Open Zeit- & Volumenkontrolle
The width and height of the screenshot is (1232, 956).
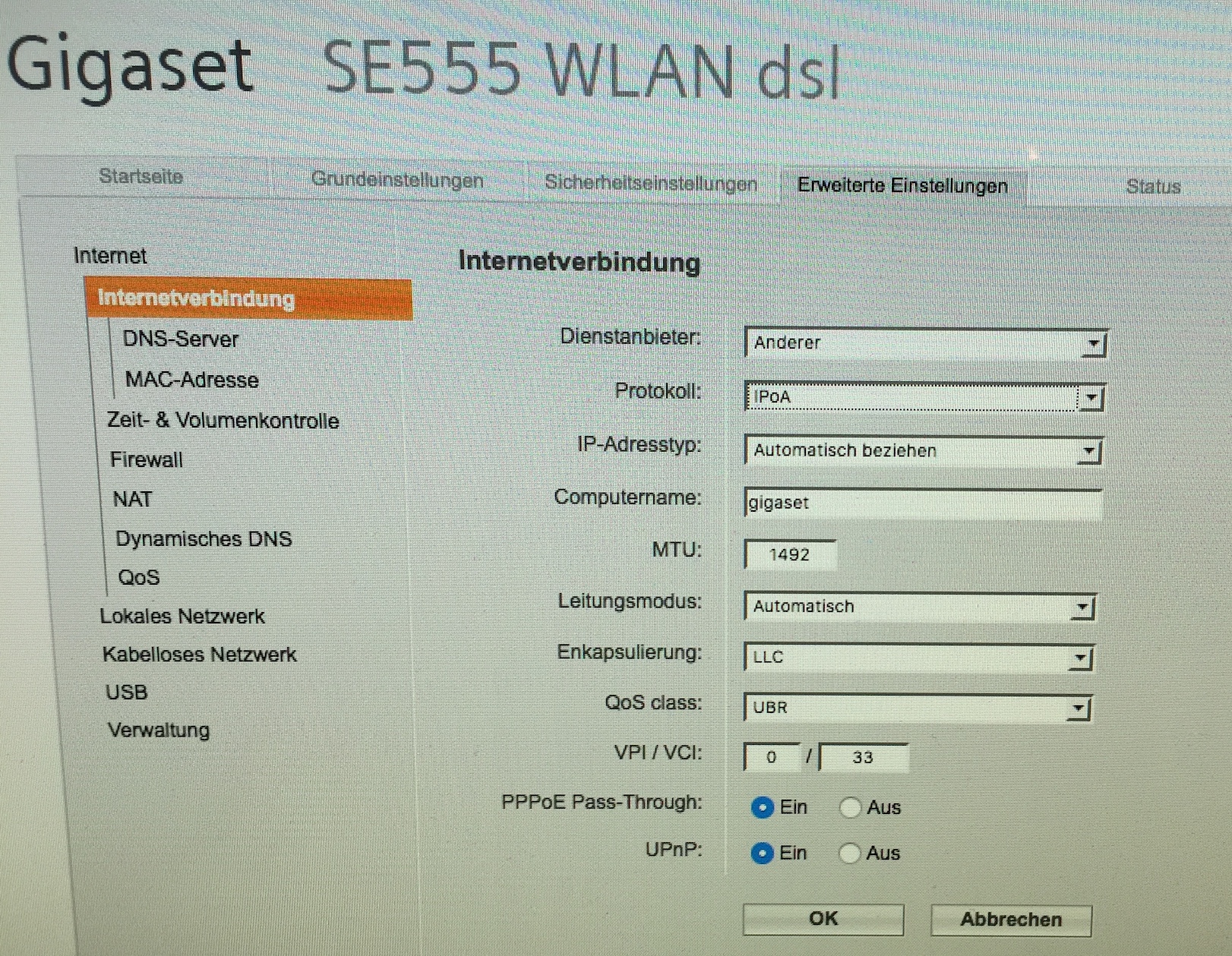tap(223, 420)
